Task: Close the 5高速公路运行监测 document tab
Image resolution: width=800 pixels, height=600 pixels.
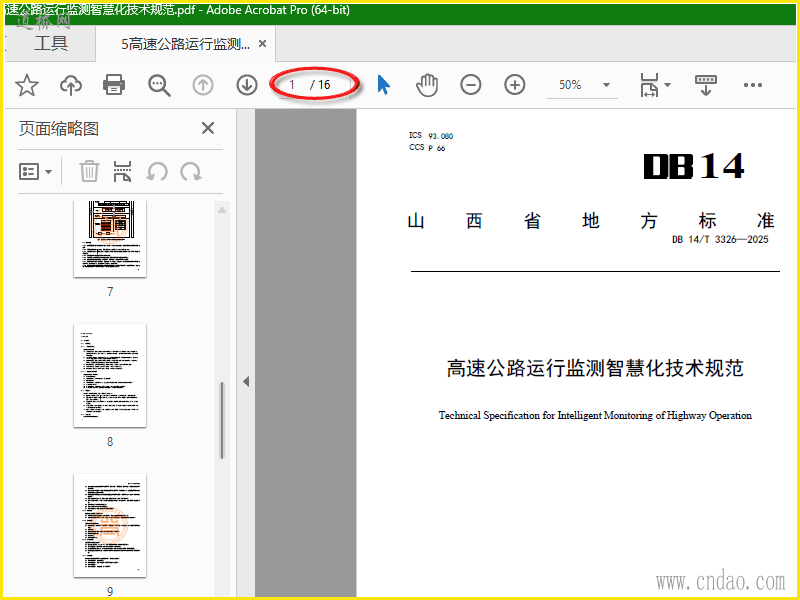Action: coord(262,44)
